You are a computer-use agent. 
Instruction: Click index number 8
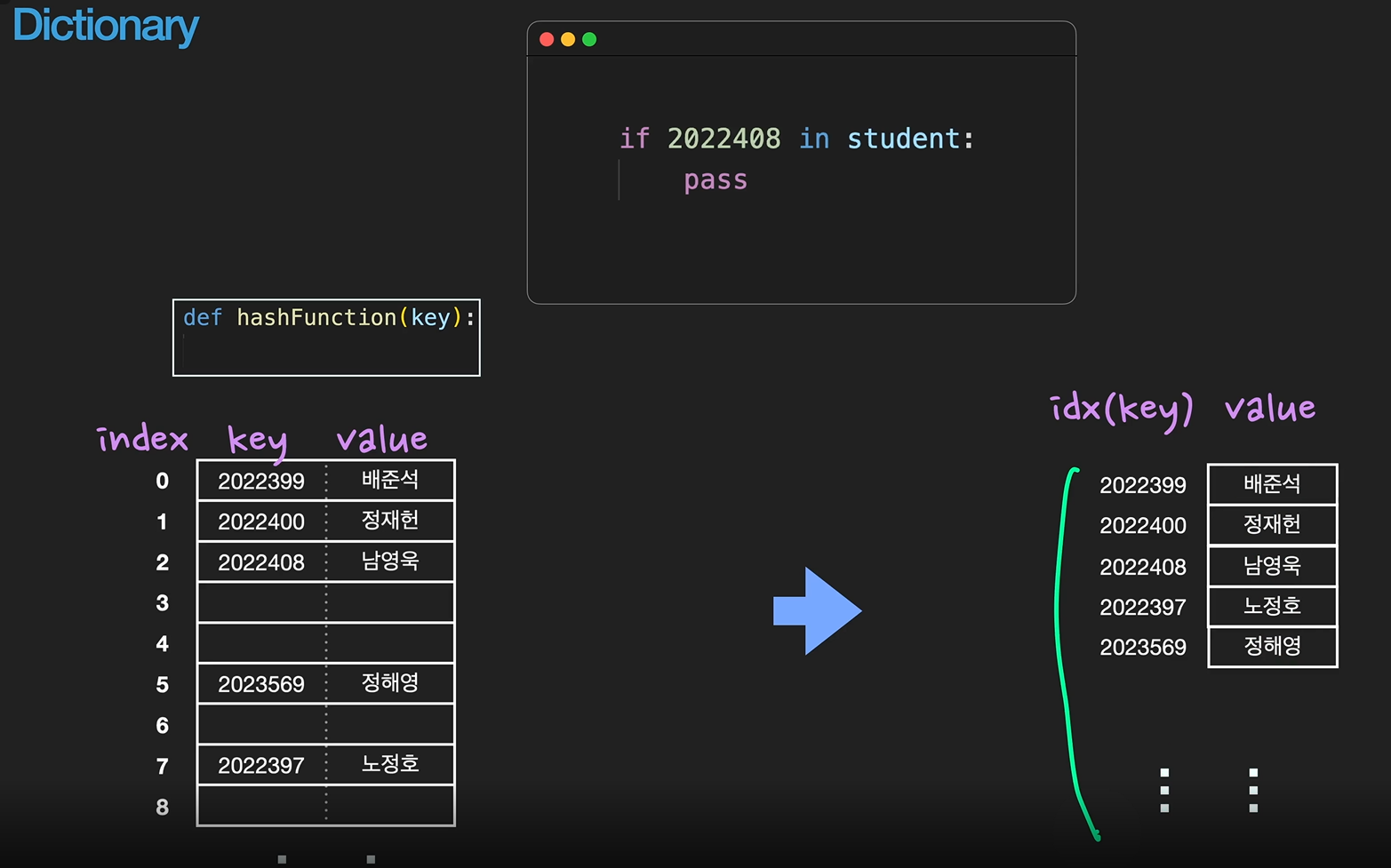click(x=162, y=808)
